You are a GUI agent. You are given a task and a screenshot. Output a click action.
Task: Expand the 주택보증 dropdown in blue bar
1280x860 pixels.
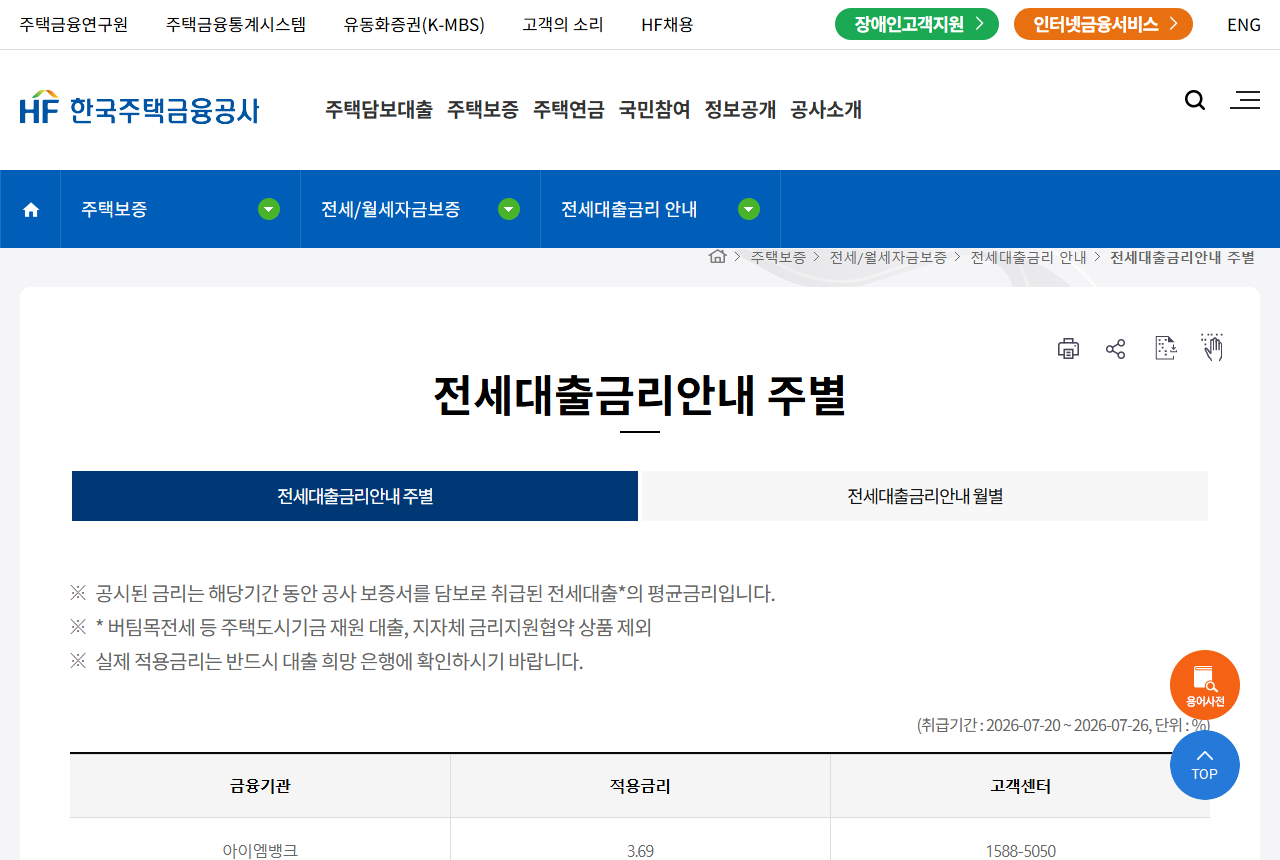point(269,209)
